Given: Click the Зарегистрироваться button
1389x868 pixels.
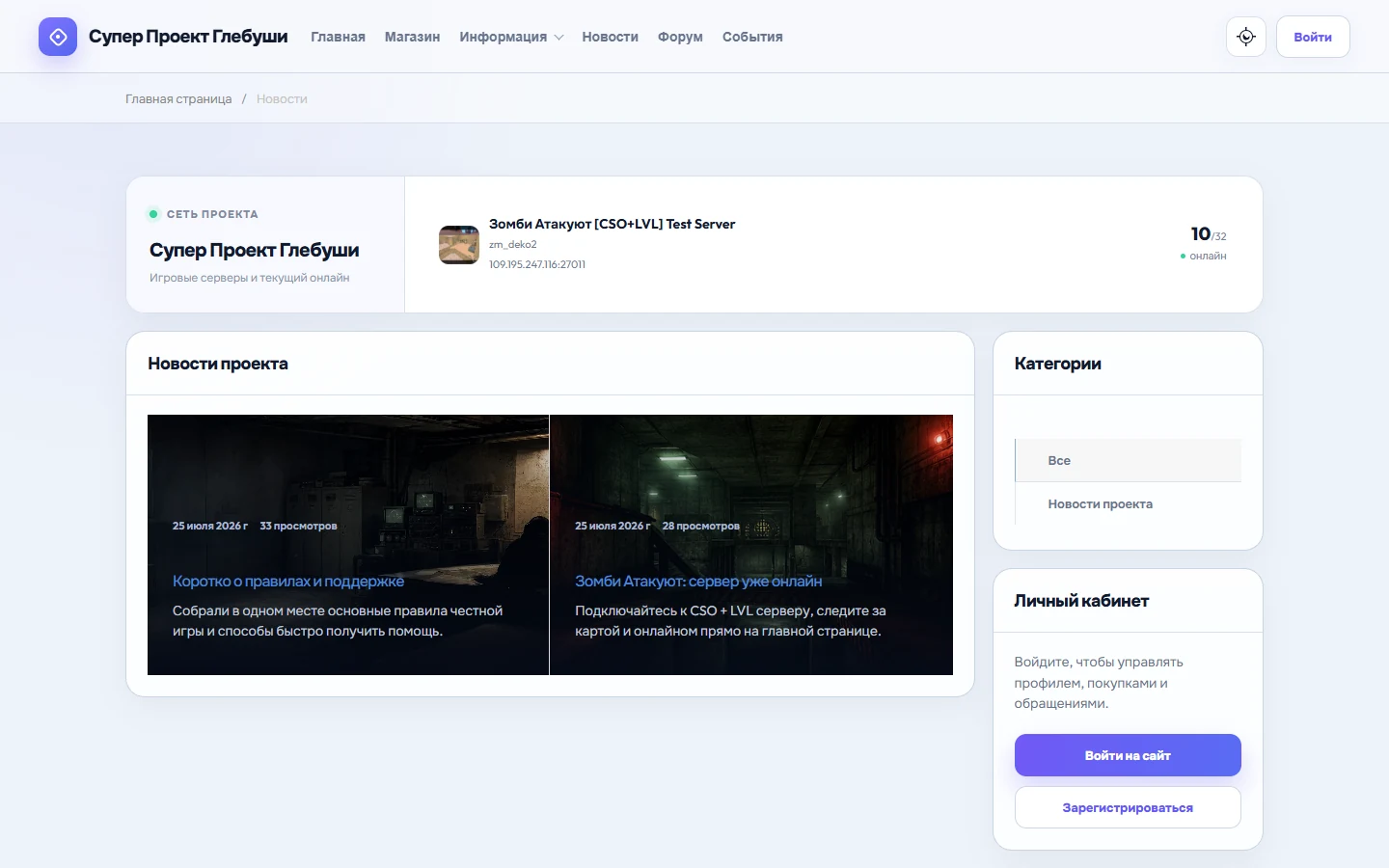Looking at the screenshot, I should point(1128,807).
